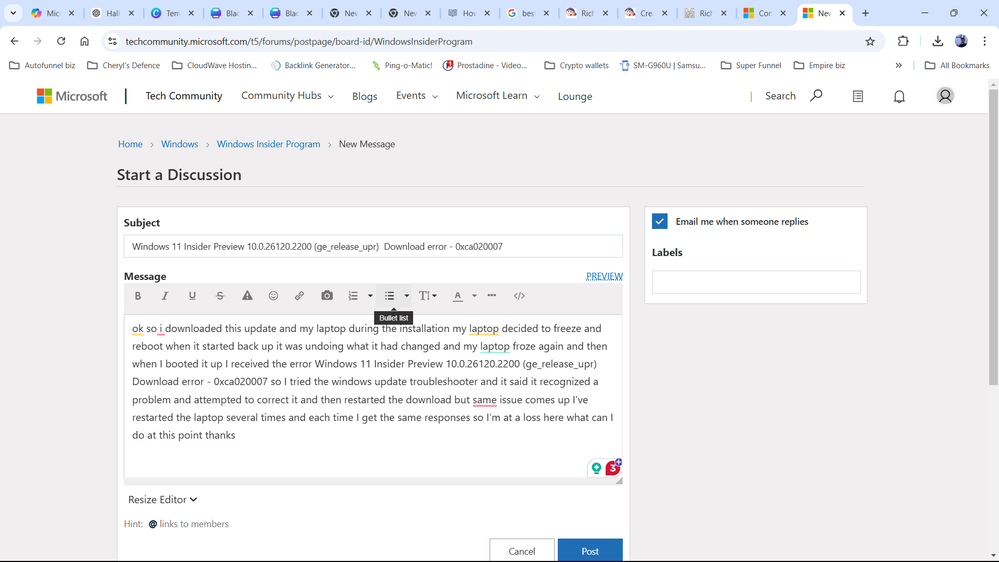The height and width of the screenshot is (562, 999).
Task: Open the Grammarly suggestions badge
Action: point(613,468)
